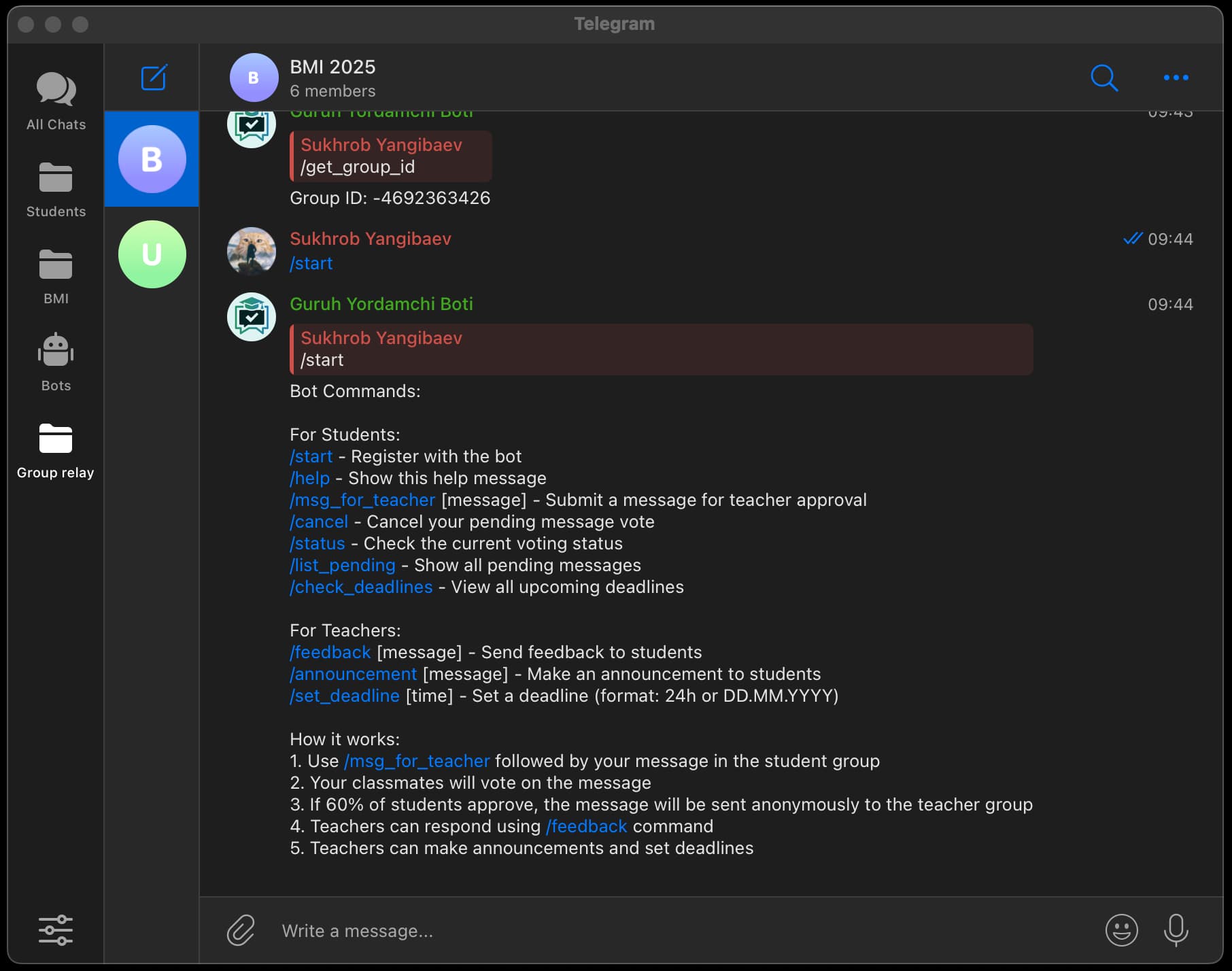Viewport: 1232px width, 971px height.
Task: Click Guruh Yordamchi Boti avatar at 09:44
Action: 252,317
